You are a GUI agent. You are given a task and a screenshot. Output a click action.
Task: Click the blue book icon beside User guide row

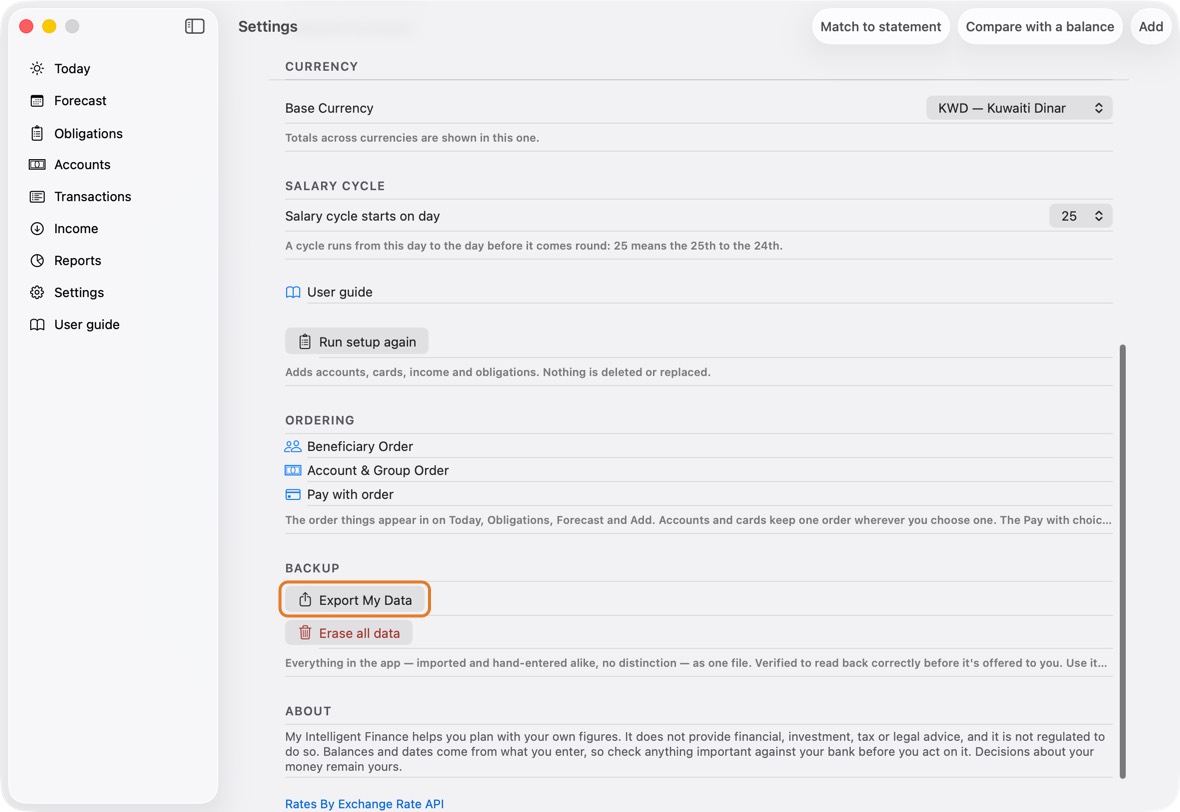click(293, 292)
